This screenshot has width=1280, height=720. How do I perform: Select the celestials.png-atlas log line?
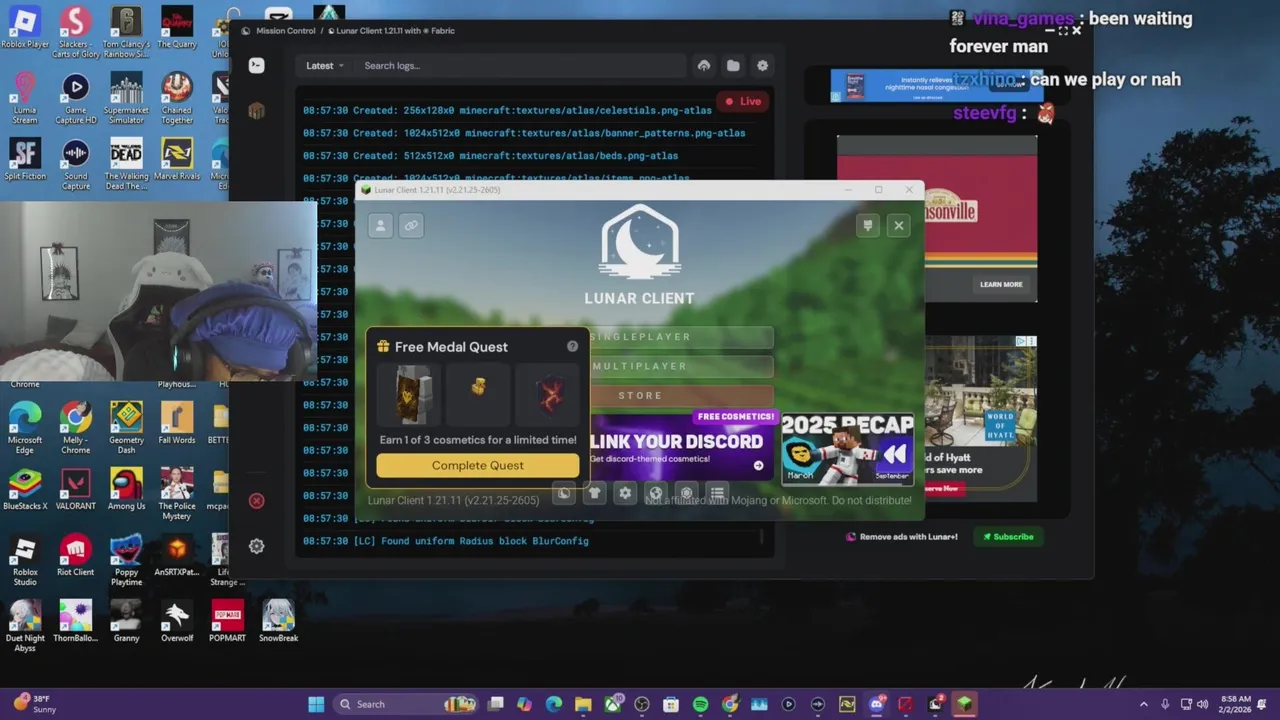click(x=507, y=110)
